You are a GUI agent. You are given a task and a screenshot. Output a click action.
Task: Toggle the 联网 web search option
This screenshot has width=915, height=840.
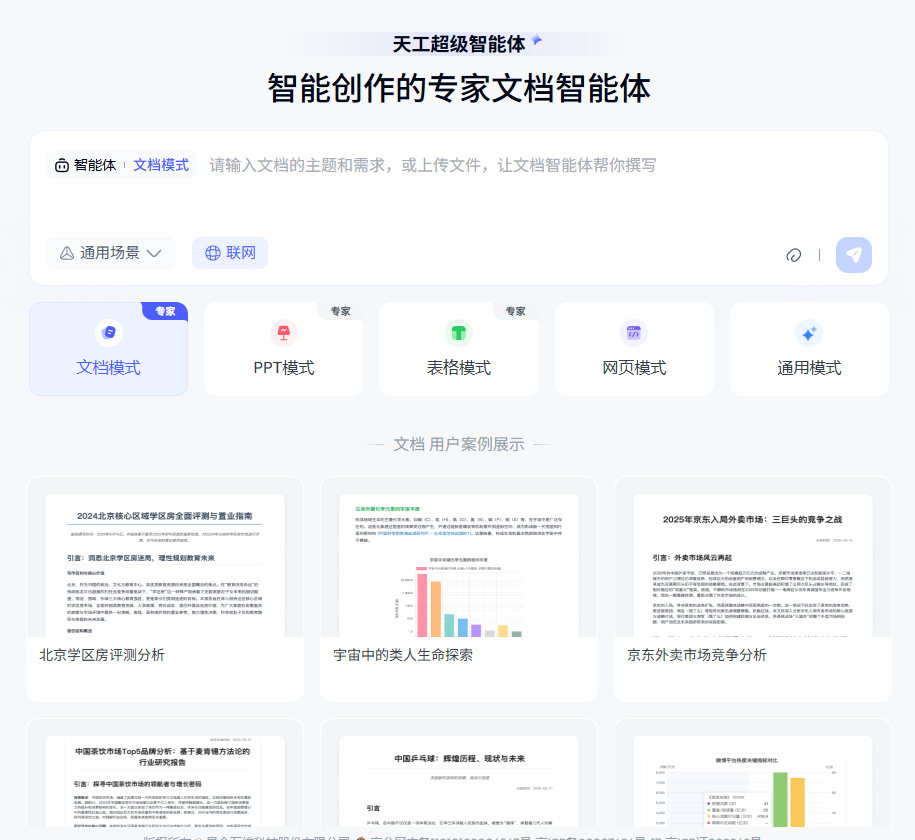[x=230, y=253]
